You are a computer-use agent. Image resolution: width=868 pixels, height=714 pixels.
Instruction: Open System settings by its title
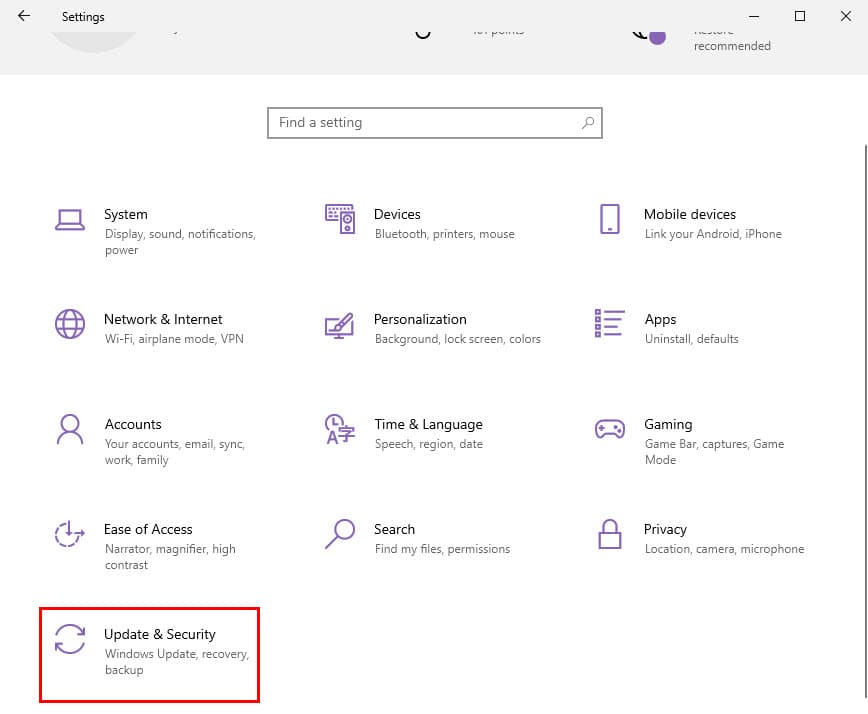pyautogui.click(x=126, y=214)
